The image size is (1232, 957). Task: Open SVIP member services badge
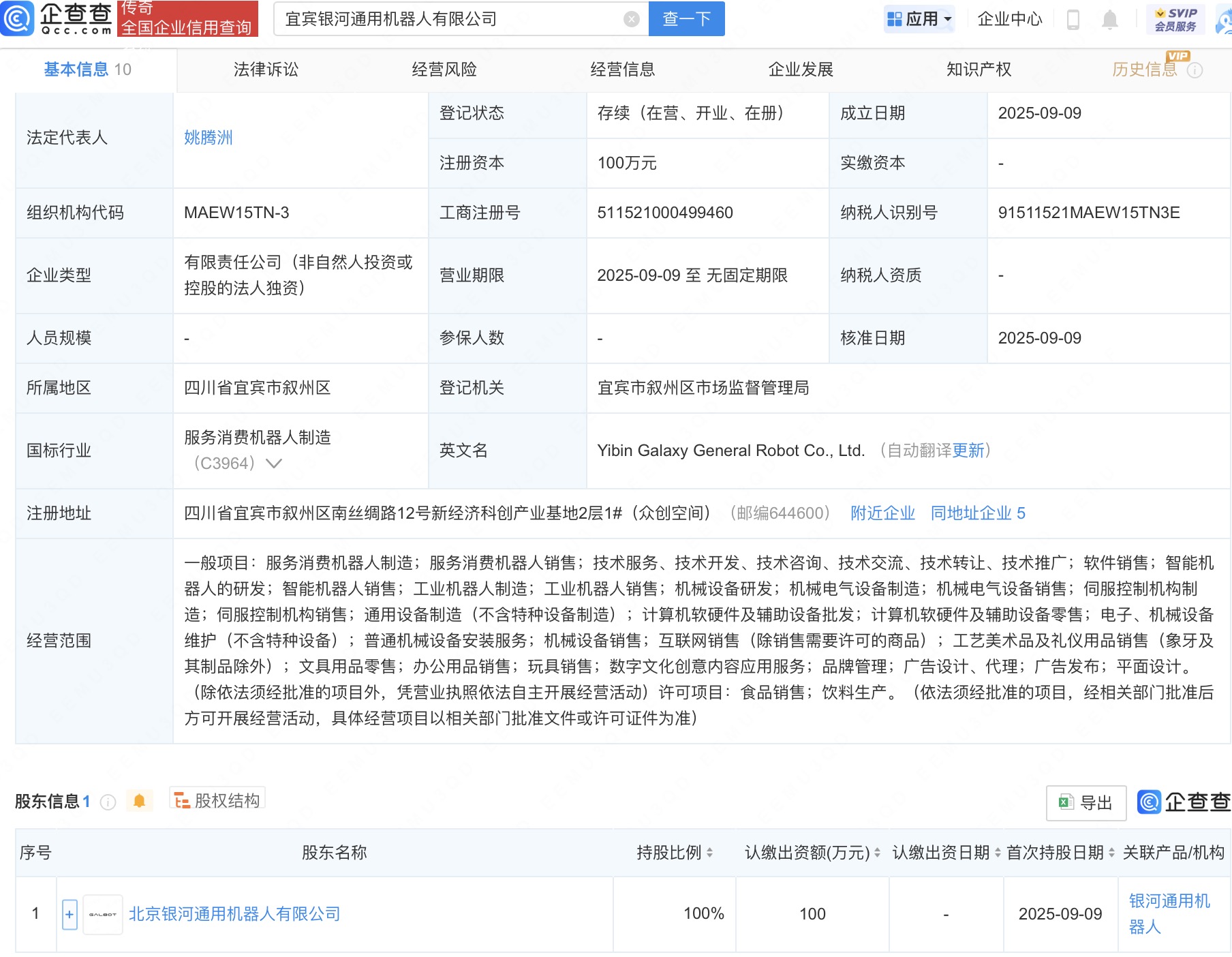pyautogui.click(x=1175, y=20)
